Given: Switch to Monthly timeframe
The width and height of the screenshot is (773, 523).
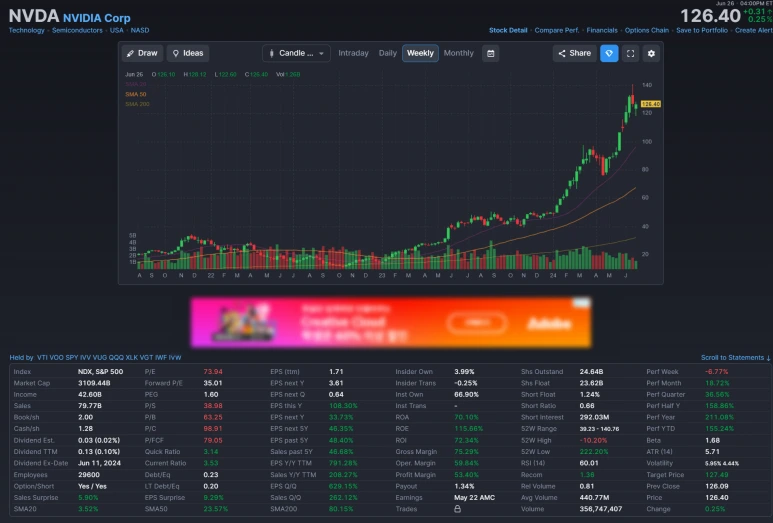Looking at the screenshot, I should point(458,53).
